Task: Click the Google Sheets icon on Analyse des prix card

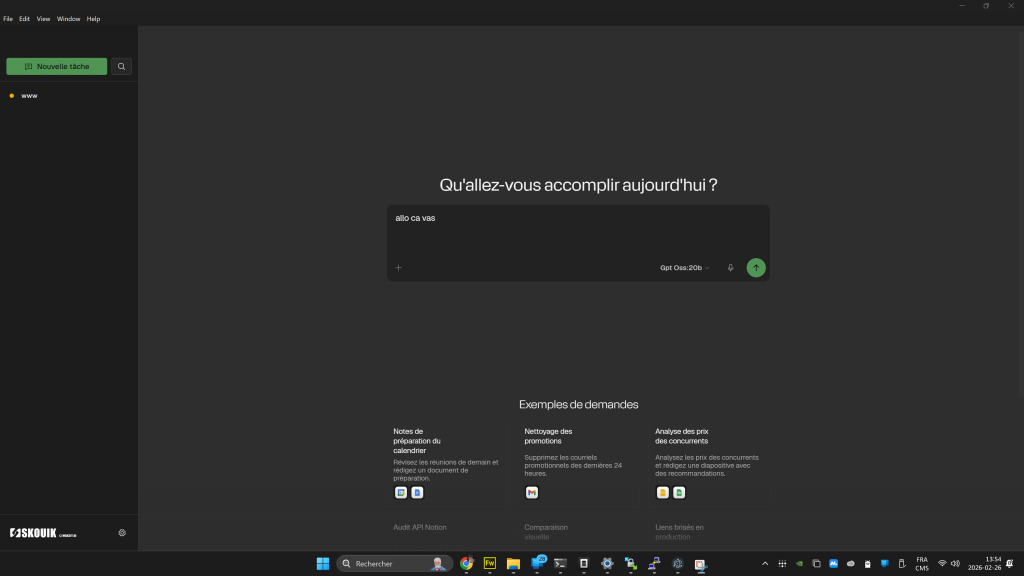Action: [x=679, y=492]
